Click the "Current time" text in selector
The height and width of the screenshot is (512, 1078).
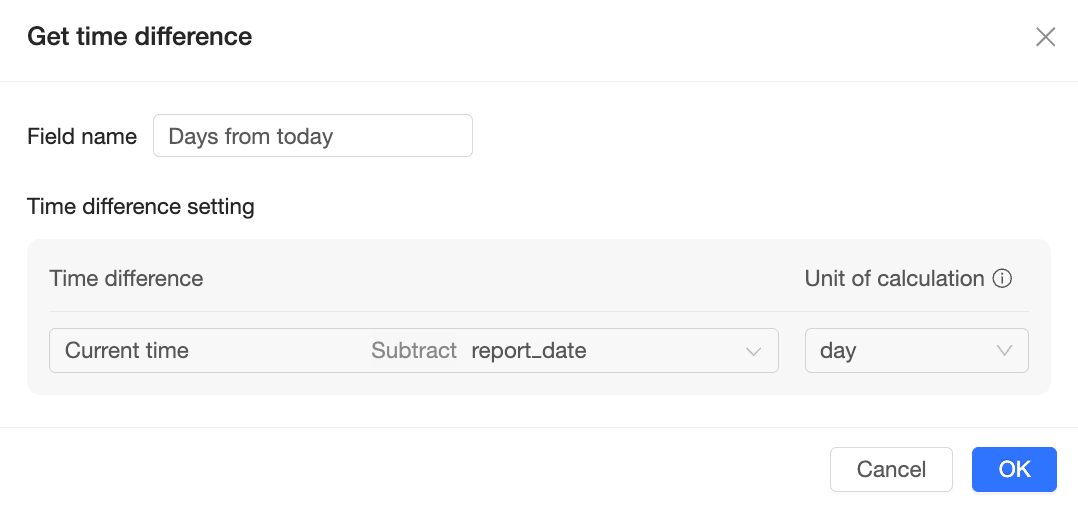click(127, 351)
